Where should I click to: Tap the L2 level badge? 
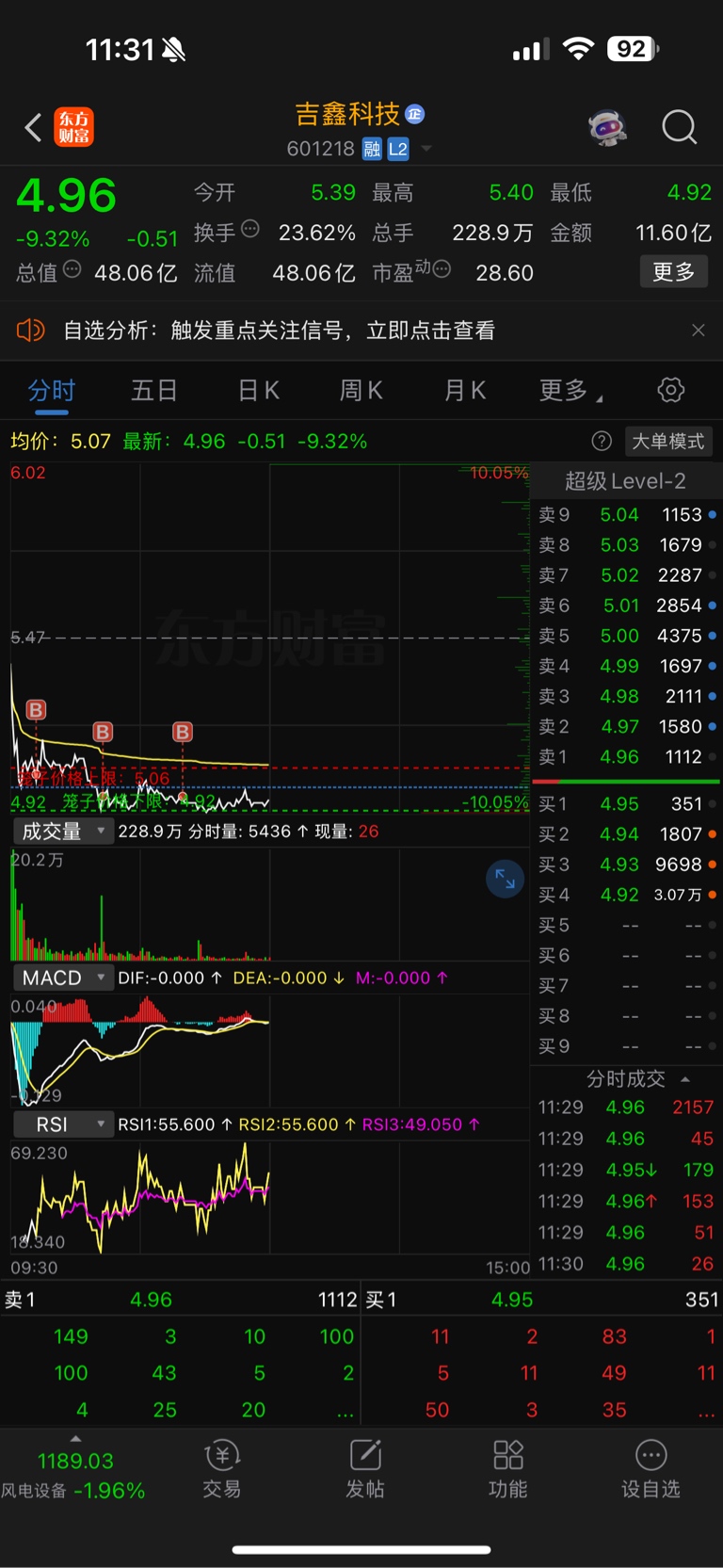(398, 149)
